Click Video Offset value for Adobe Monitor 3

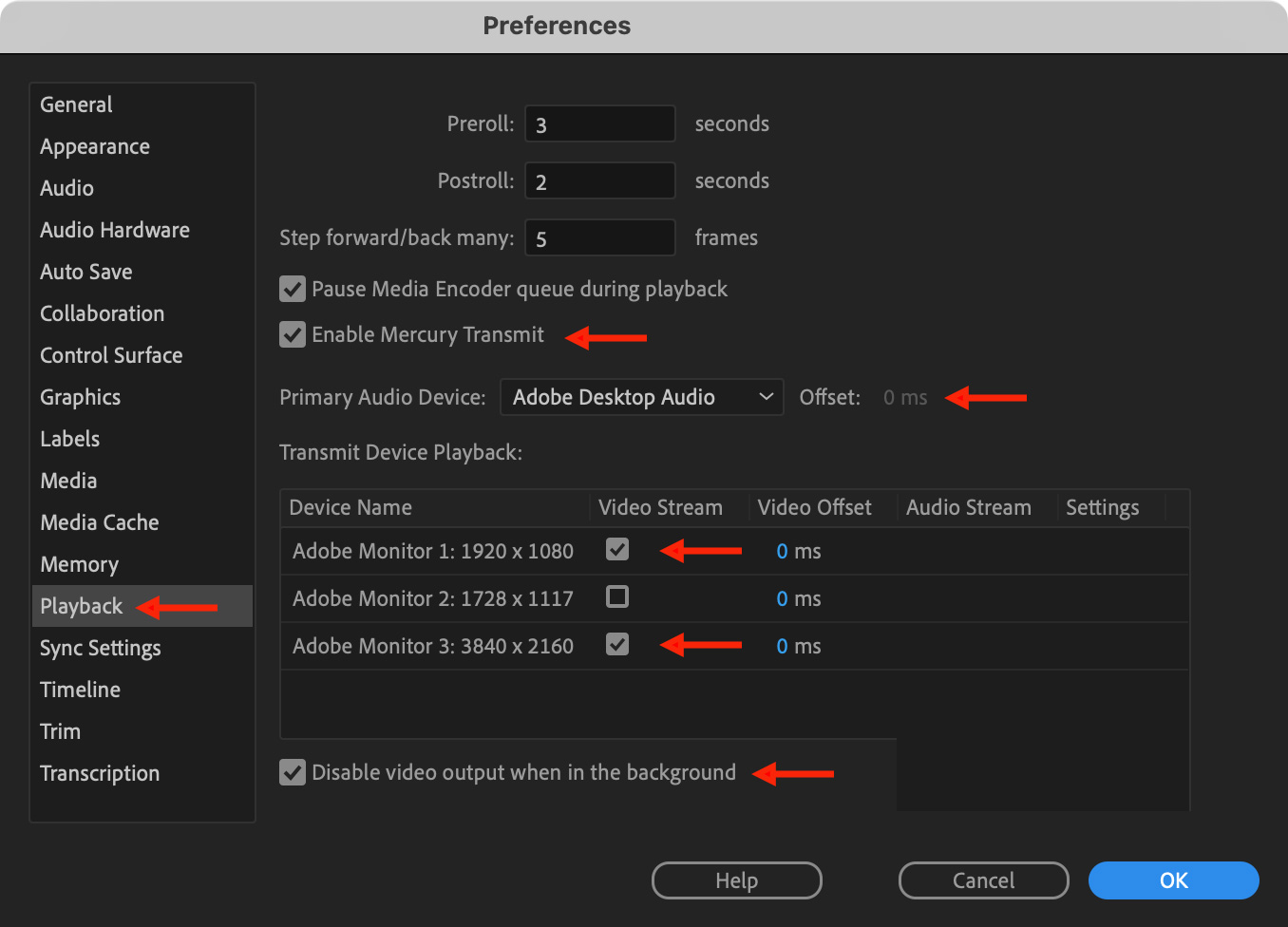[x=798, y=646]
